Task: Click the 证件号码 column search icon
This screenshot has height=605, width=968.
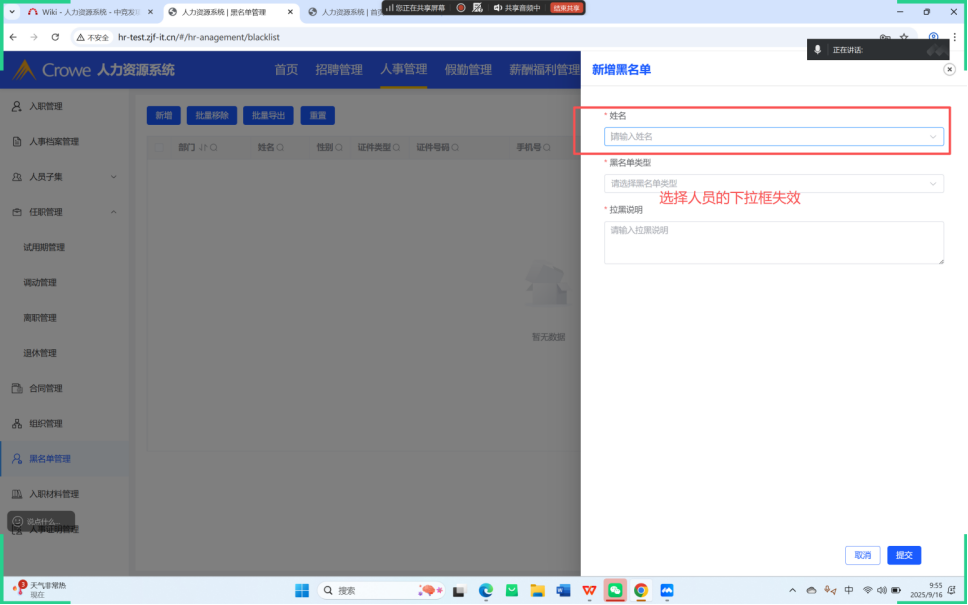Action: (455, 148)
